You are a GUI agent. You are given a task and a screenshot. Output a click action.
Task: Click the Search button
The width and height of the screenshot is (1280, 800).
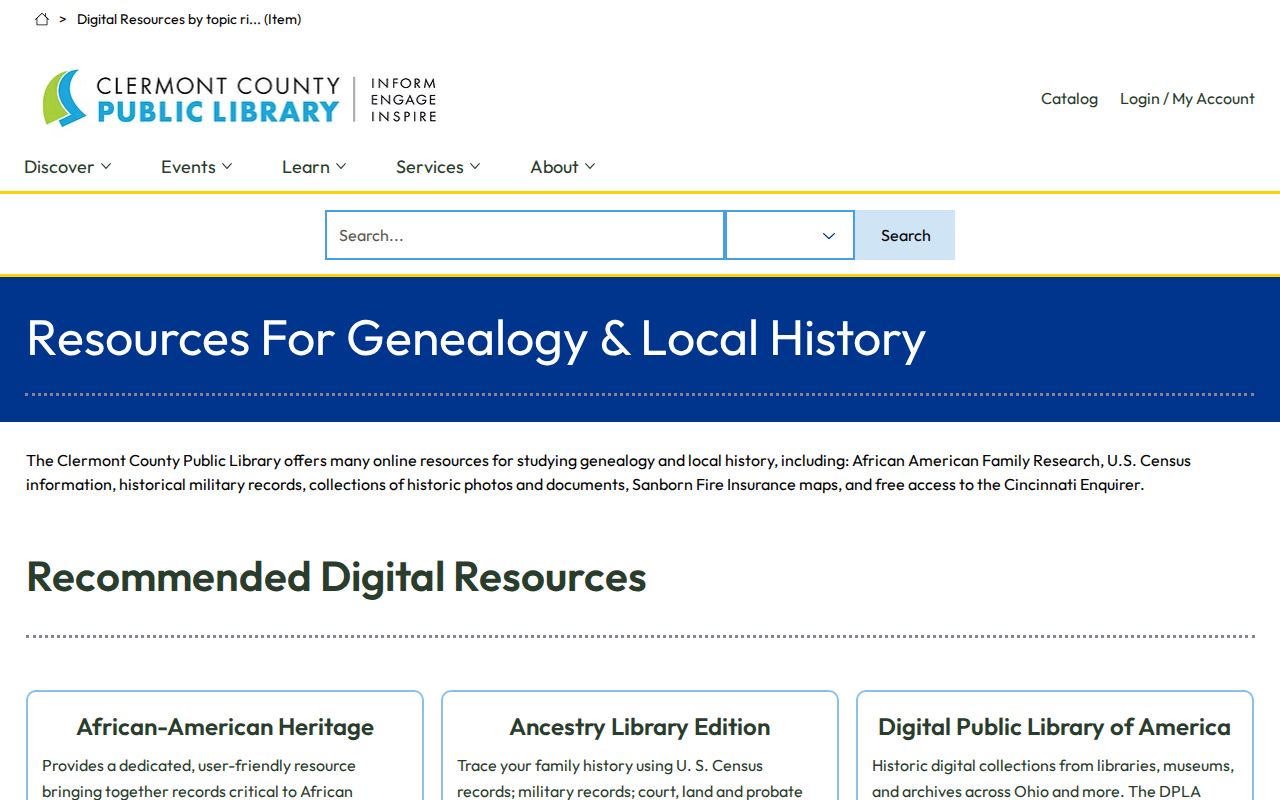[905, 235]
